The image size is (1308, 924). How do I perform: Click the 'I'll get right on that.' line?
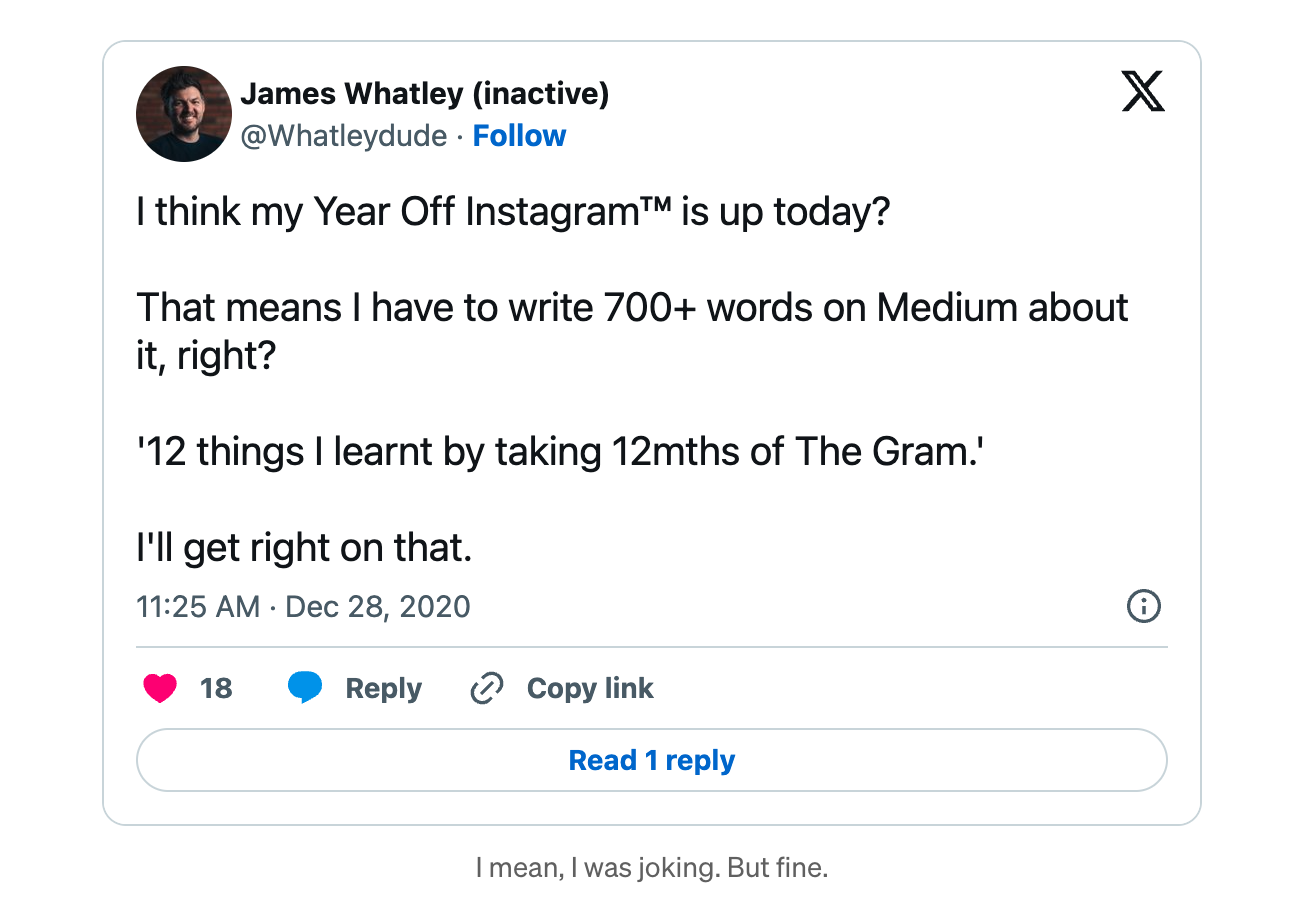(303, 548)
